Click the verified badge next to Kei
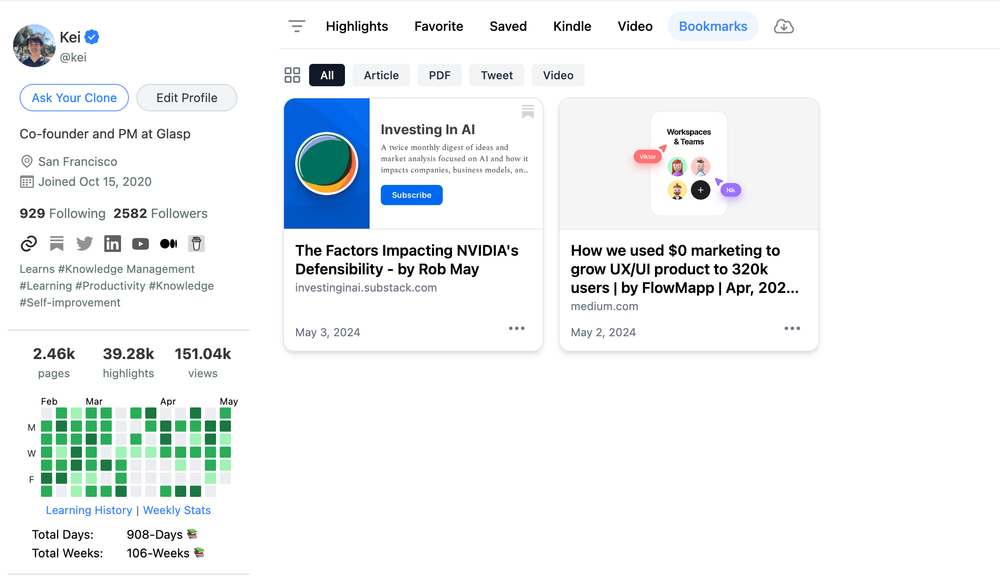The image size is (1000, 584). click(92, 37)
